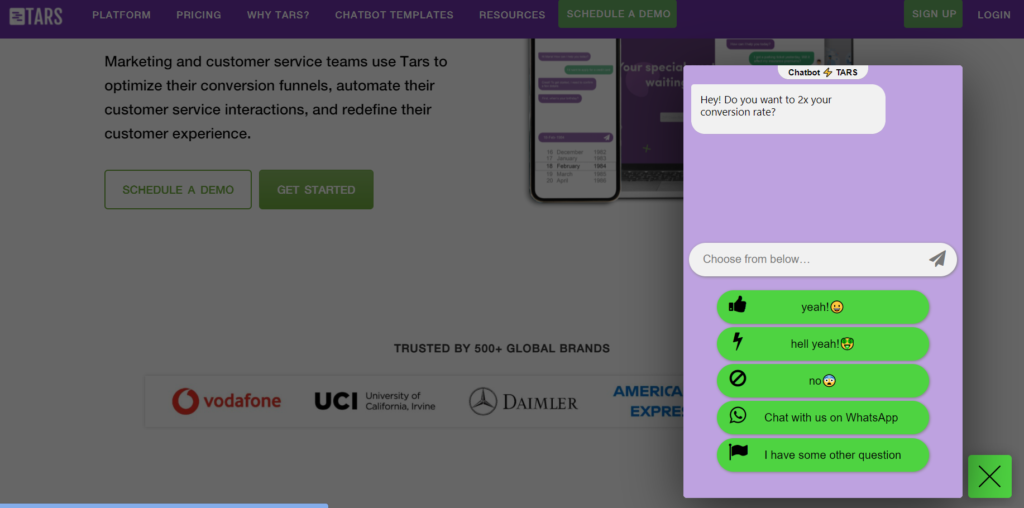The image size is (1024, 508).
Task: Click the Daimler brand logo
Action: pos(523,401)
